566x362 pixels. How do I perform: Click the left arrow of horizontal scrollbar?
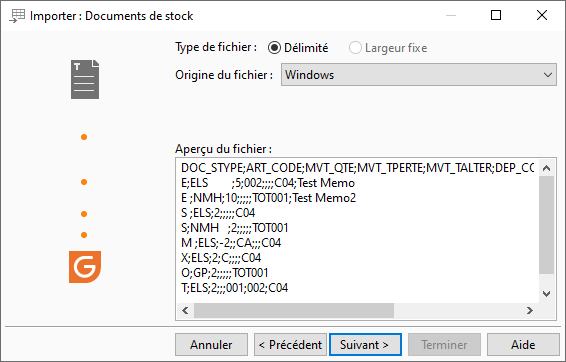point(185,310)
